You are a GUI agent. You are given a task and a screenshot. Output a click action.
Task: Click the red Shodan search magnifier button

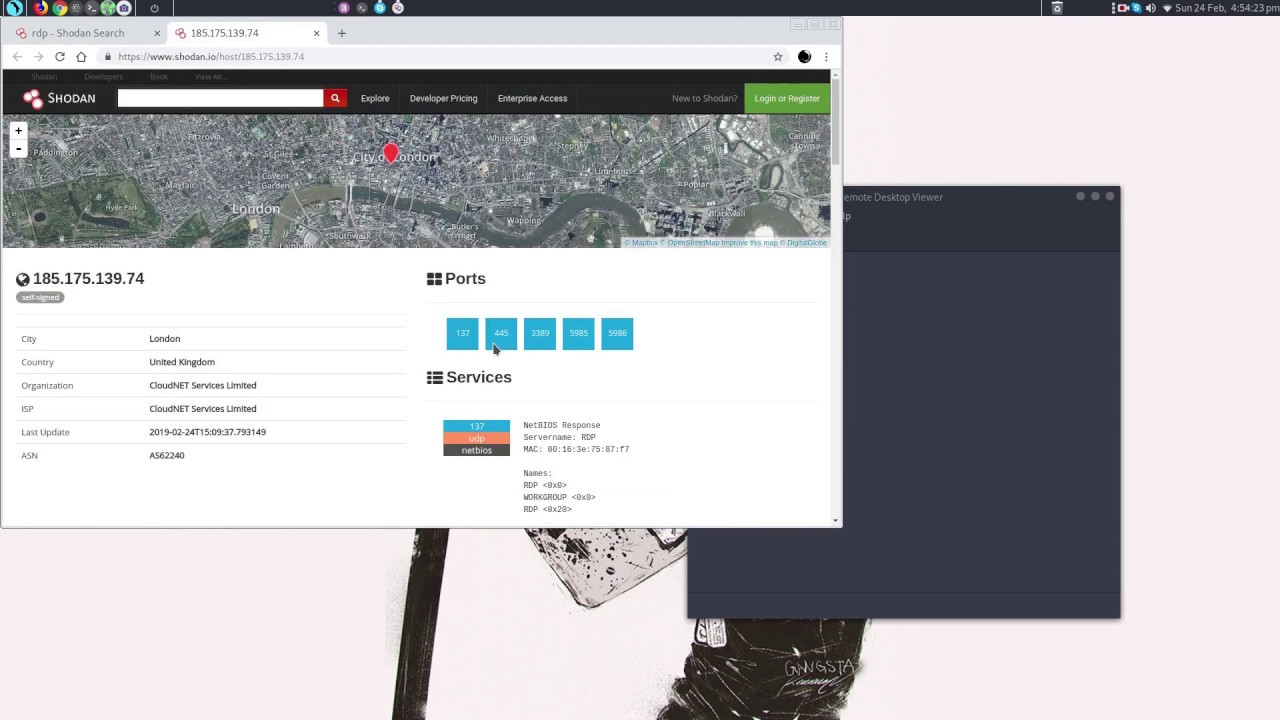pyautogui.click(x=335, y=98)
